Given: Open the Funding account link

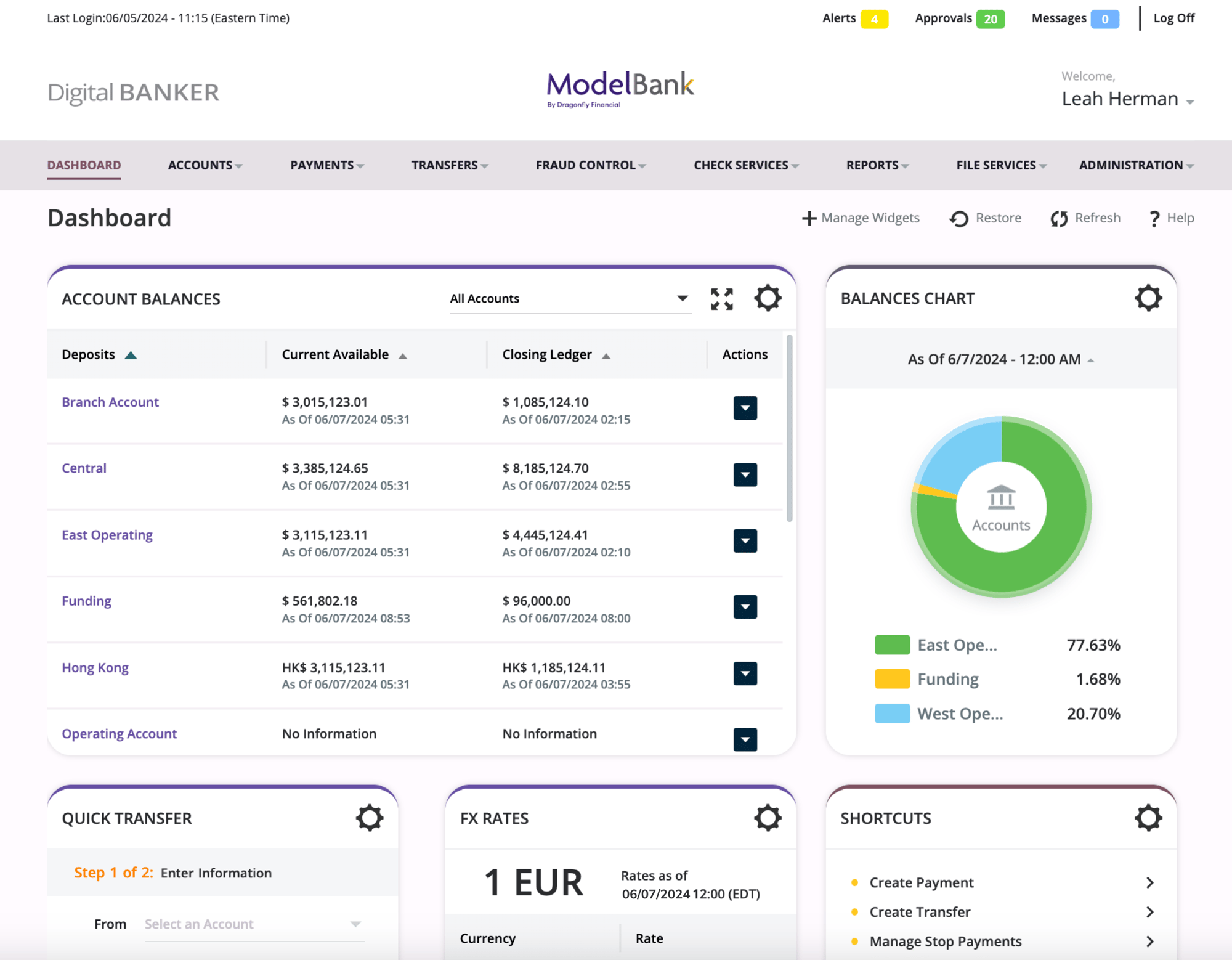Looking at the screenshot, I should (x=86, y=601).
